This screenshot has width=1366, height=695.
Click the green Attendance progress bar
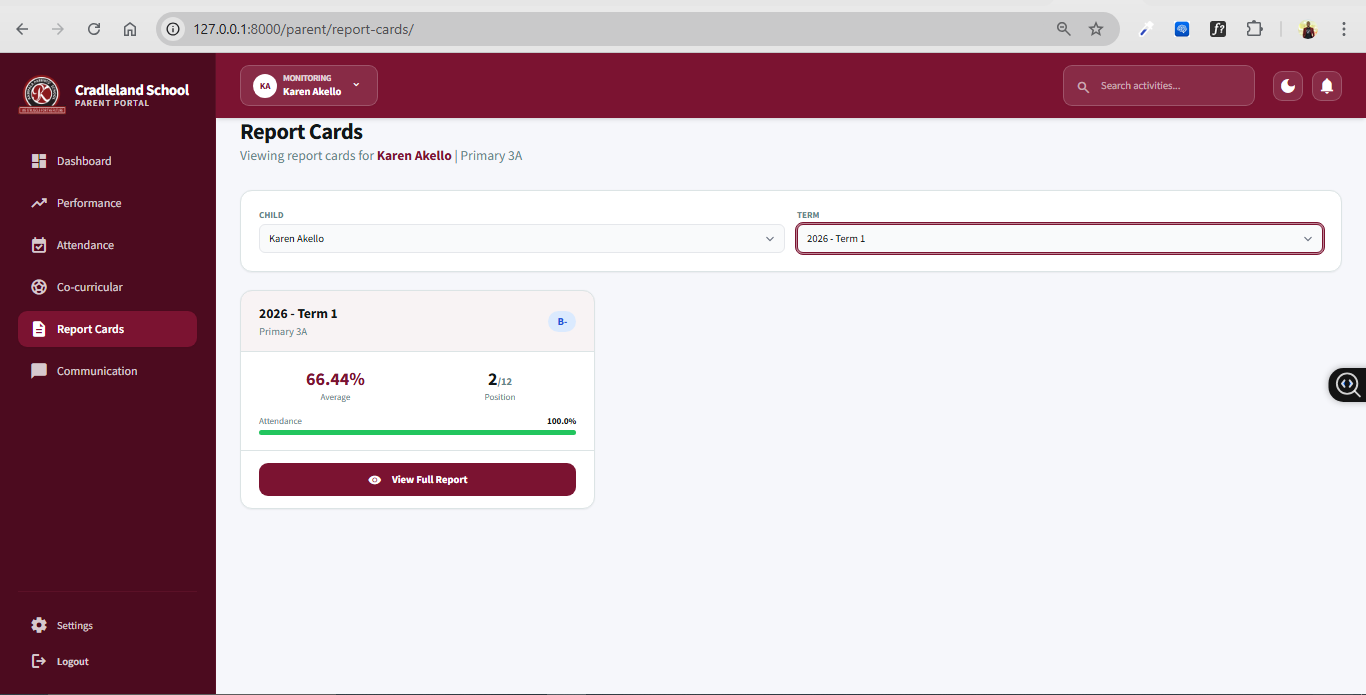[x=417, y=432]
